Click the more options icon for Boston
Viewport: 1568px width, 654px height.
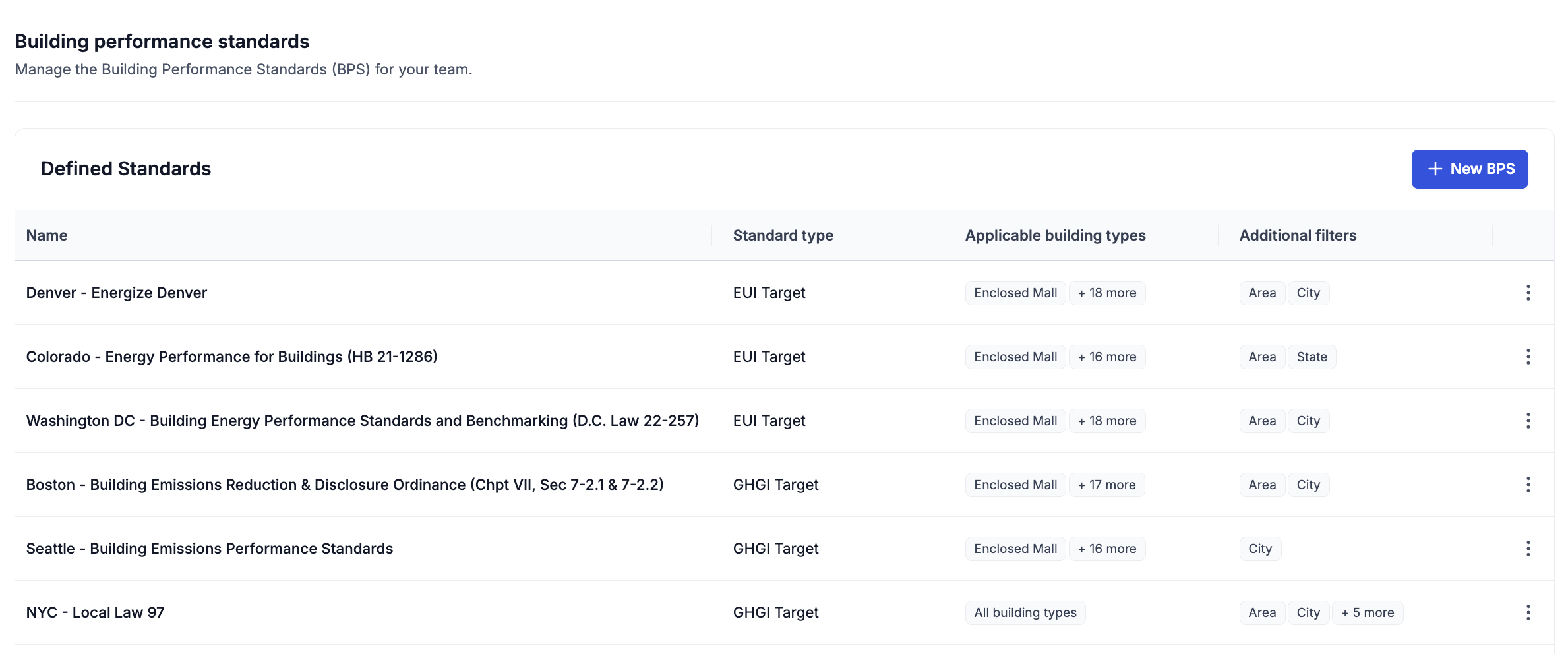pos(1528,485)
